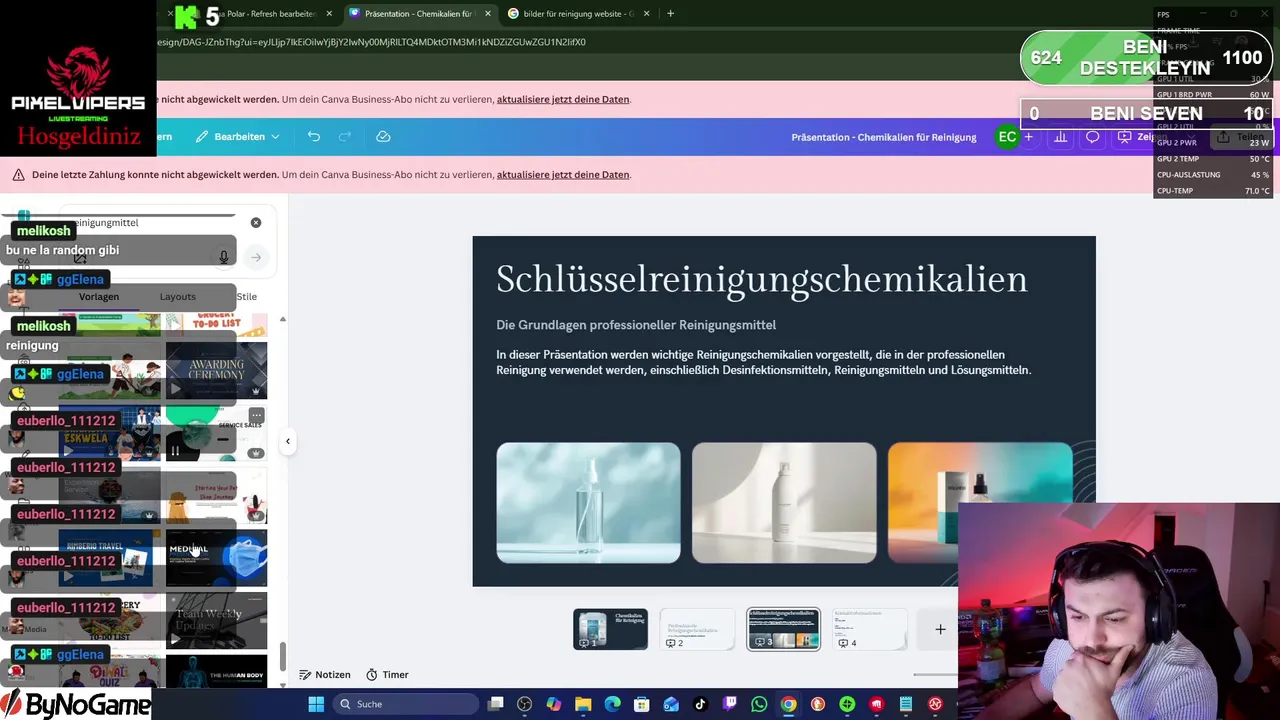Open the green EC account avatar
Viewport: 1280px width, 720px height.
1007,137
